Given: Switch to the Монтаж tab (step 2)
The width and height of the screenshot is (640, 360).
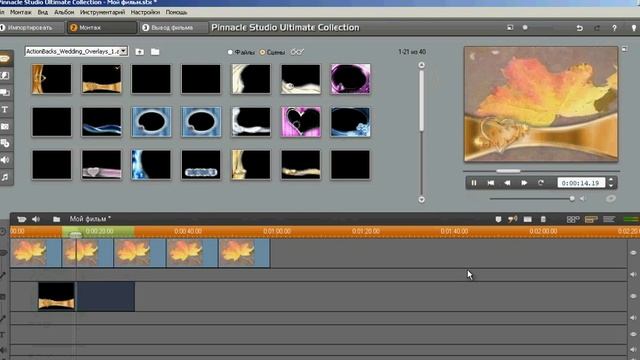Looking at the screenshot, I should (102, 28).
